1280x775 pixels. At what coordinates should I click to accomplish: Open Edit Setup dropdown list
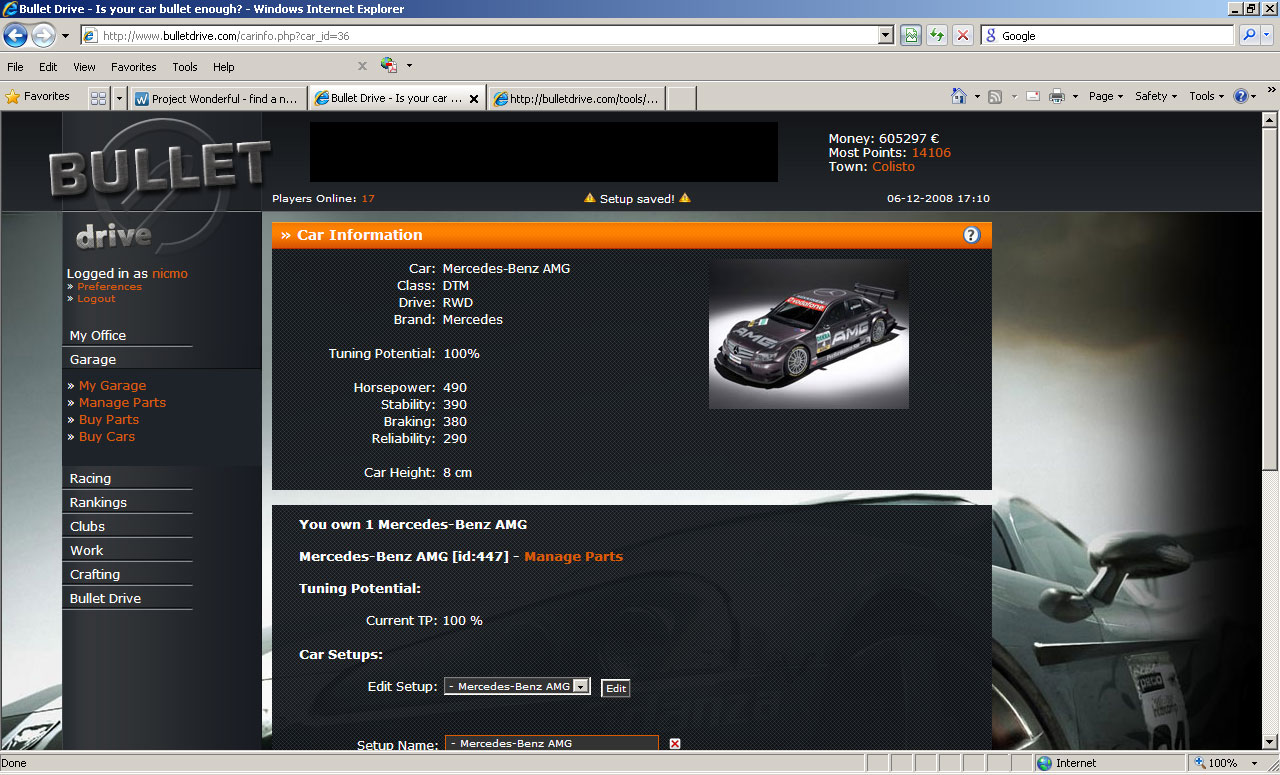tap(518, 687)
